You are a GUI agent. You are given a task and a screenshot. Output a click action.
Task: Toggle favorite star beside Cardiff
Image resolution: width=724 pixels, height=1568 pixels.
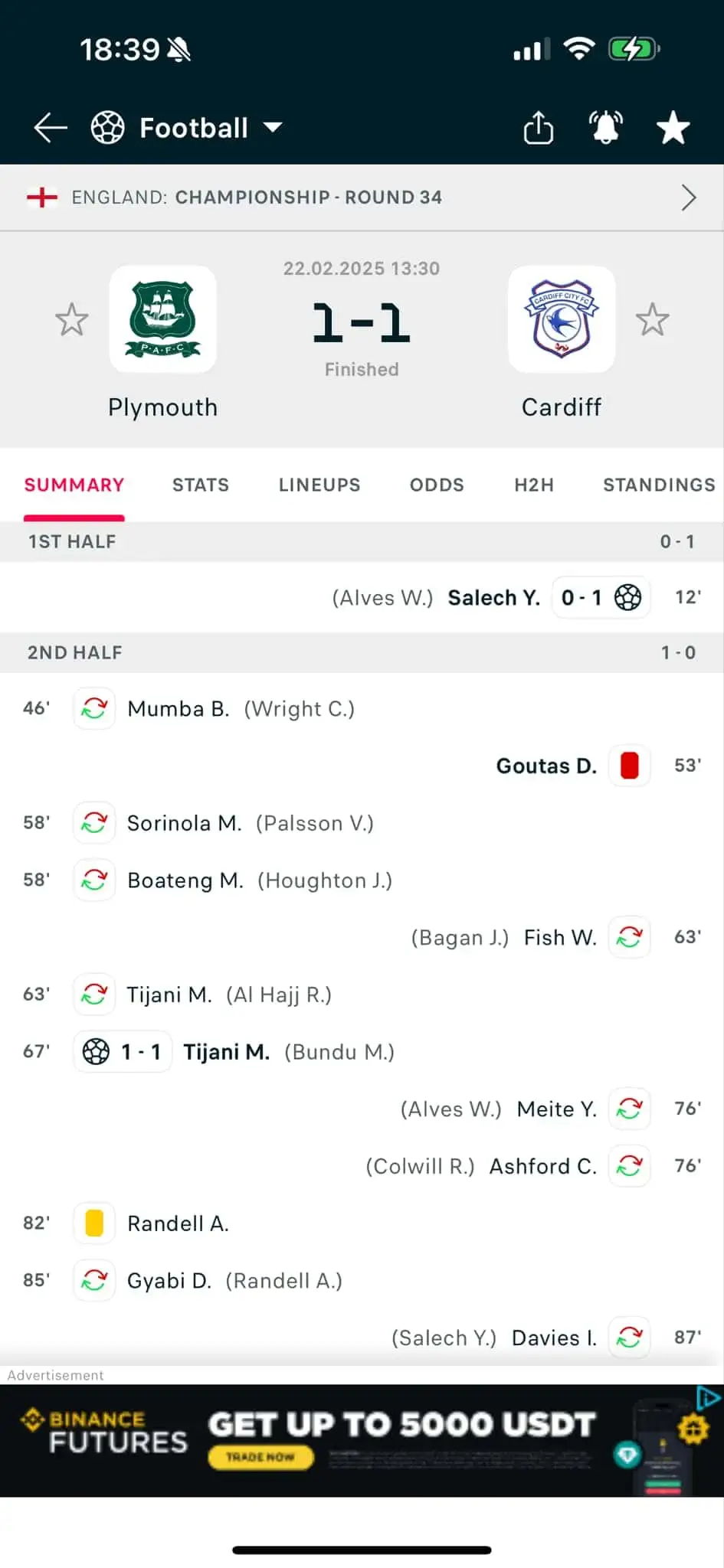point(653,320)
